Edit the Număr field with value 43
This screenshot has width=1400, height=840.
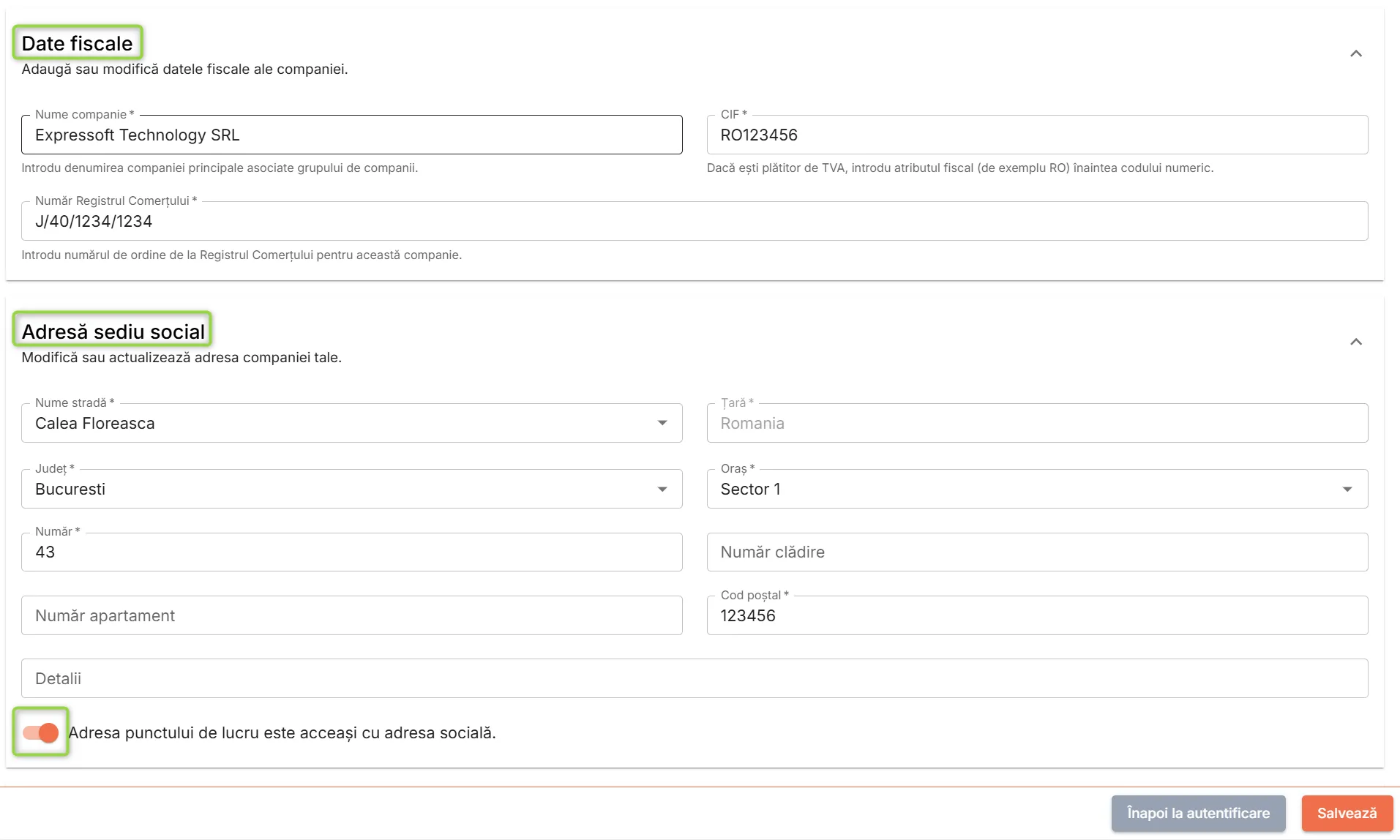351,552
